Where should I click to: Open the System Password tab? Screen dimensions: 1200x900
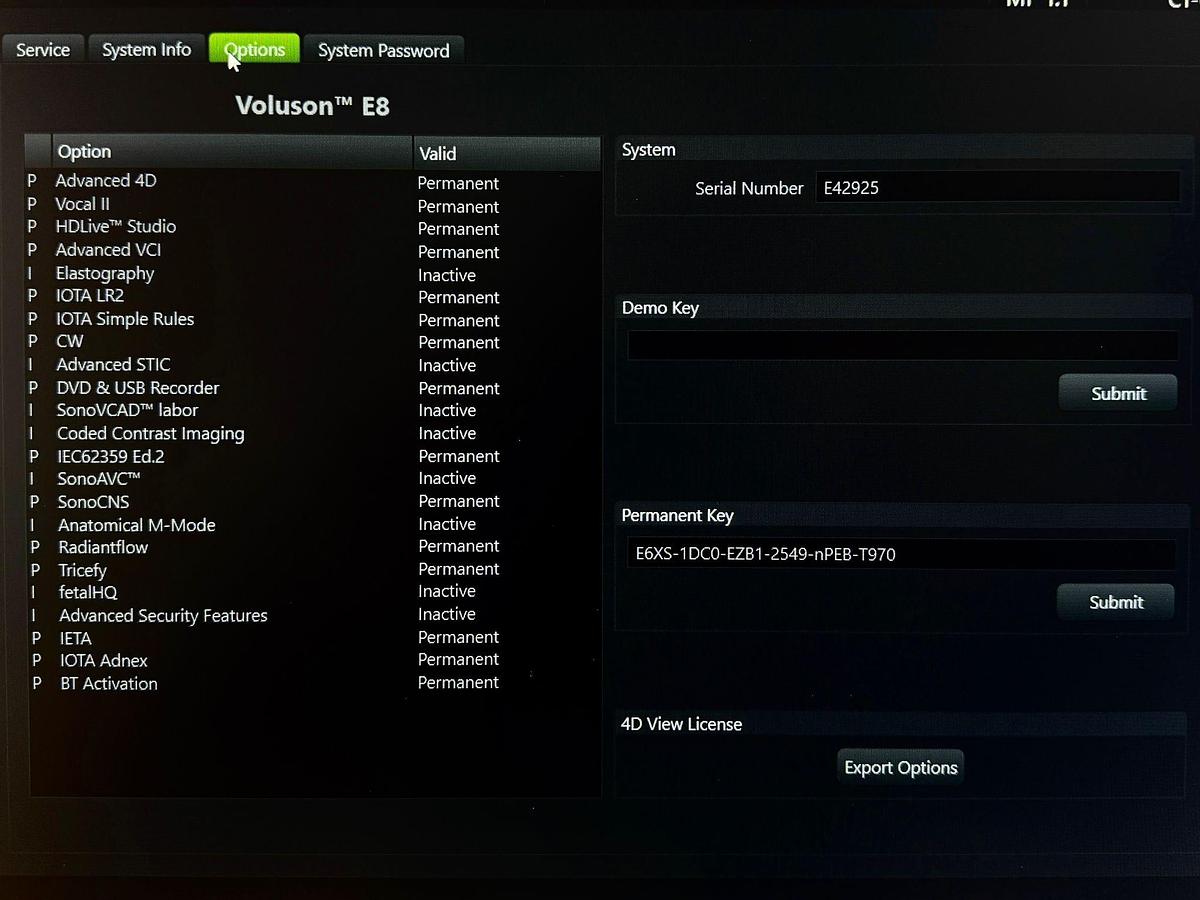pos(383,51)
